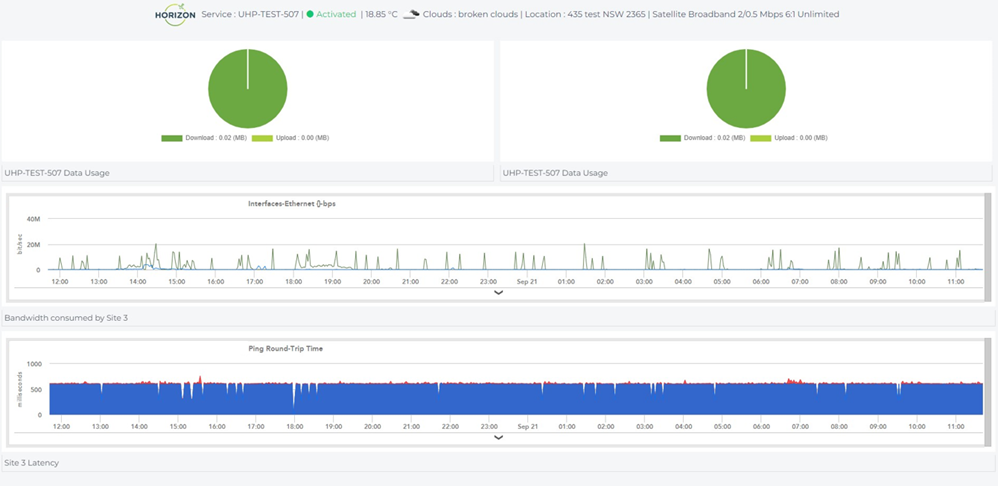Click the green Activated status dot

point(310,15)
